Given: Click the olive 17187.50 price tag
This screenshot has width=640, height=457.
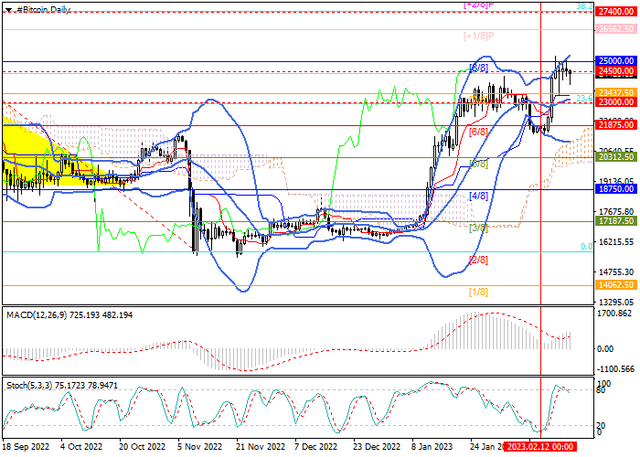Looking at the screenshot, I should coord(616,220).
